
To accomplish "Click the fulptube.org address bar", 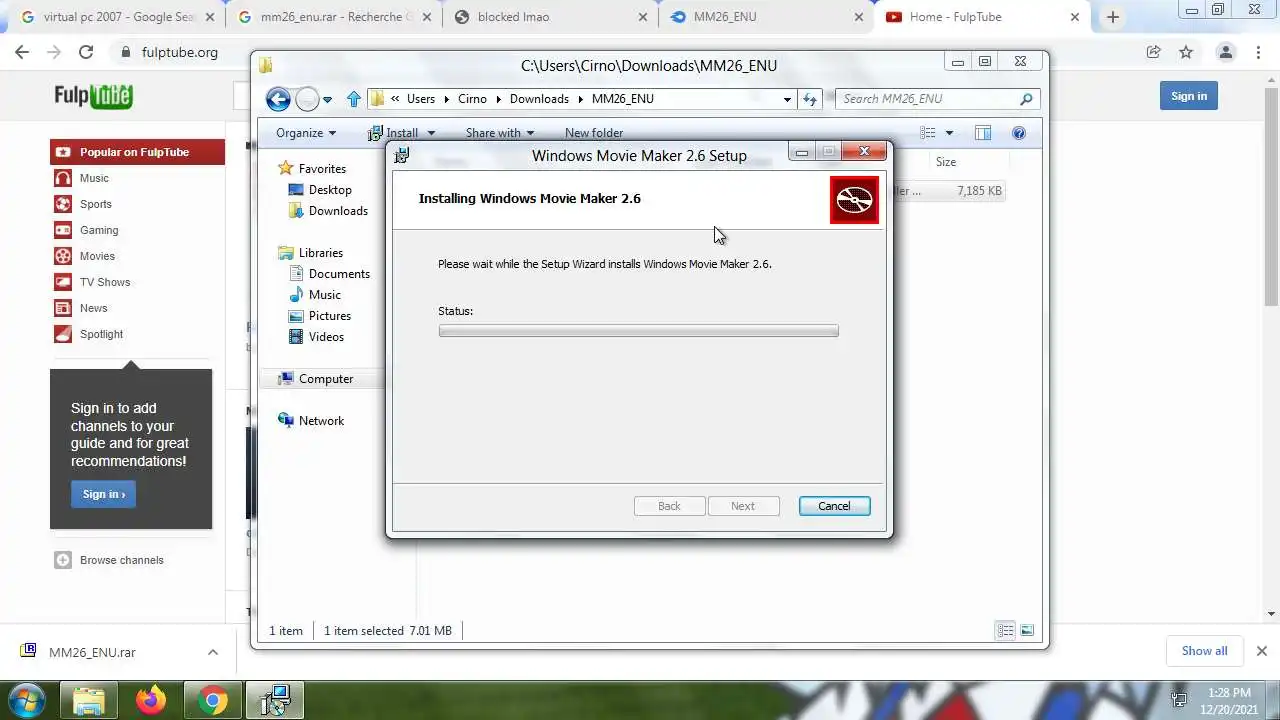I will [x=180, y=52].
